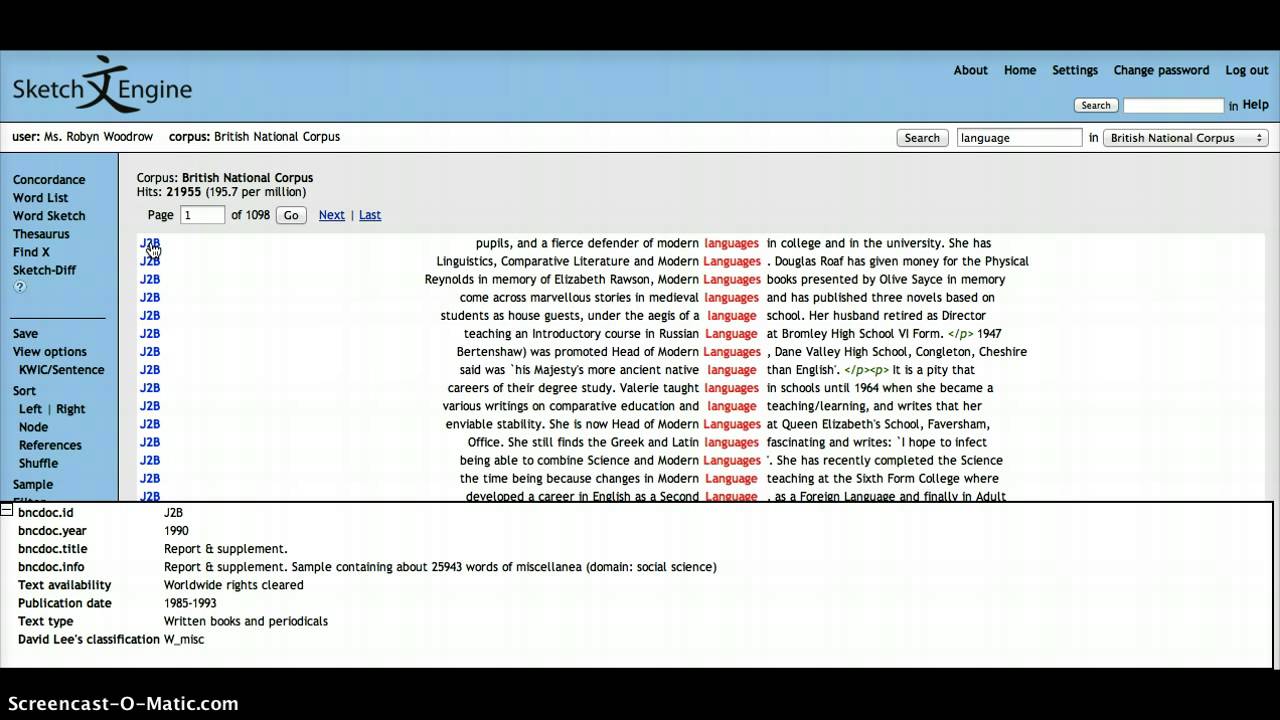
Task: Sort concordance by Right context
Action: tap(70, 409)
